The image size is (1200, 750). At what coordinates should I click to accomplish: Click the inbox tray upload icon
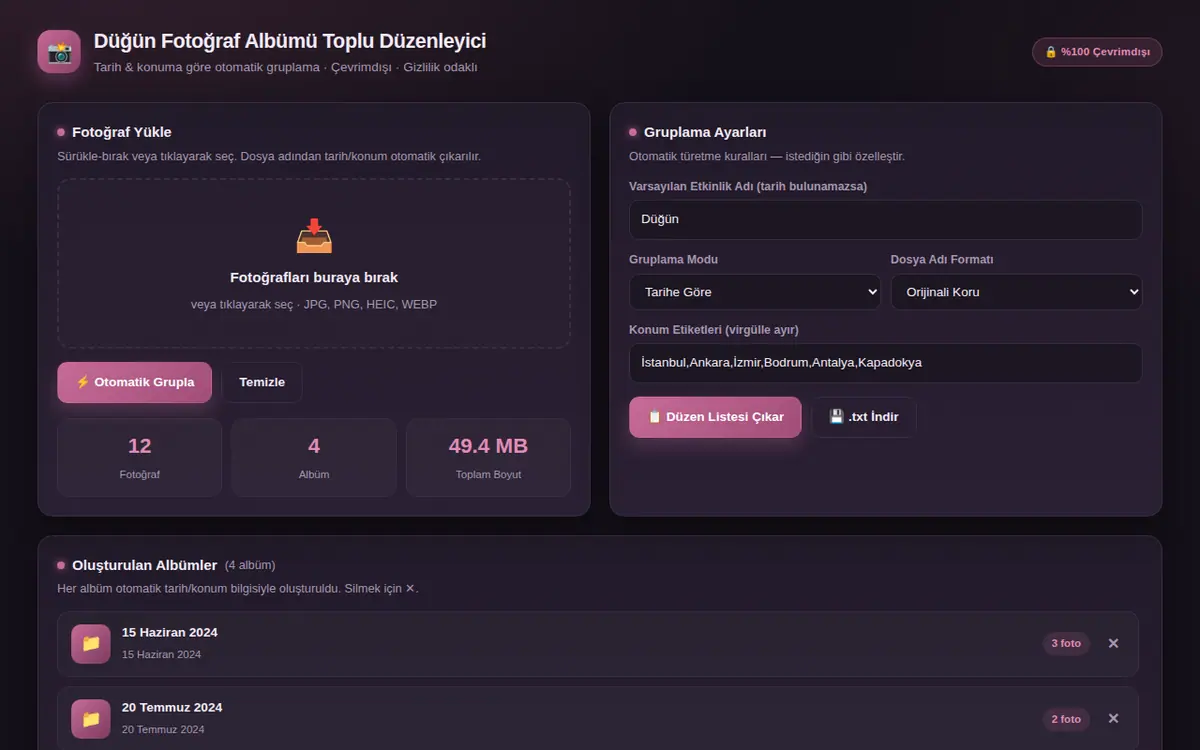(x=314, y=236)
